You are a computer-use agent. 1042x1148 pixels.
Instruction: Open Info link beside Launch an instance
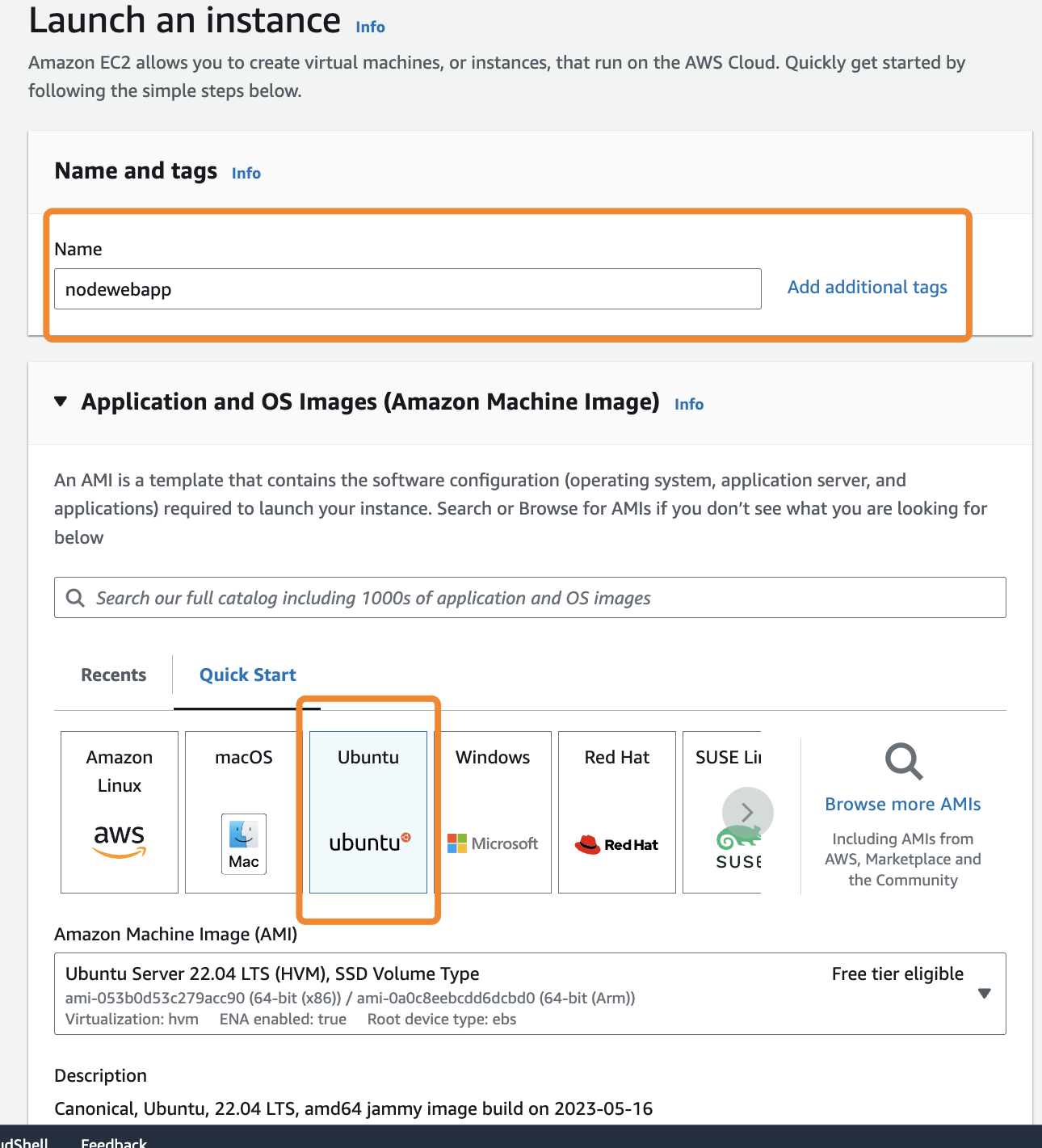(370, 27)
